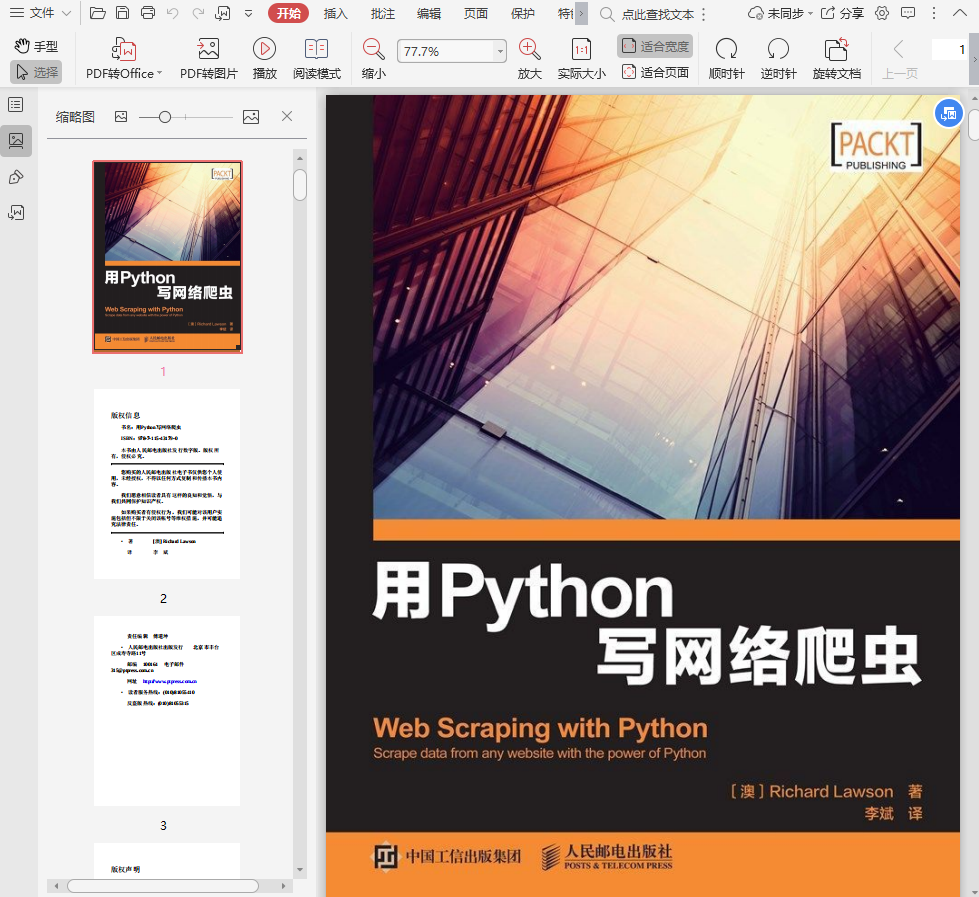Click 放大 zoom in
979x897 pixels.
coord(529,59)
